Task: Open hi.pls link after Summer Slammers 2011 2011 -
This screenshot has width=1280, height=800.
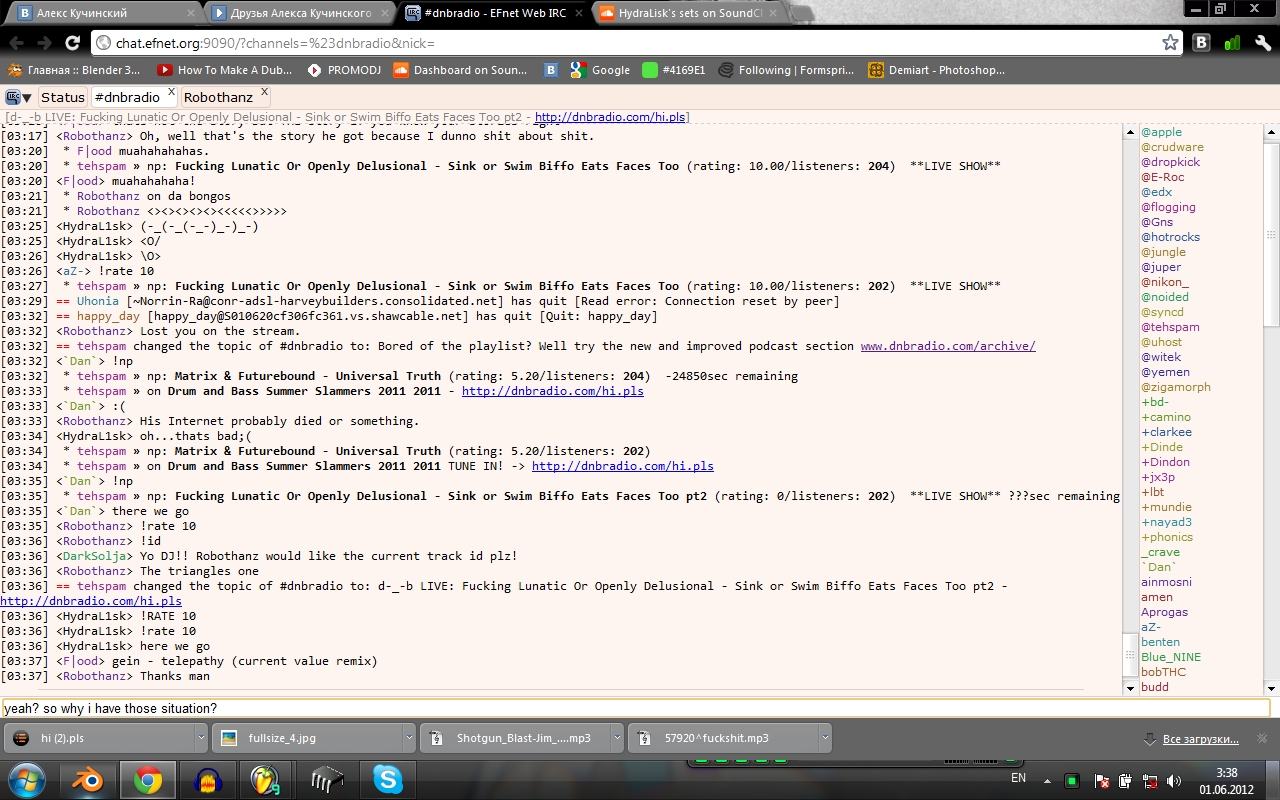Action: tap(553, 391)
